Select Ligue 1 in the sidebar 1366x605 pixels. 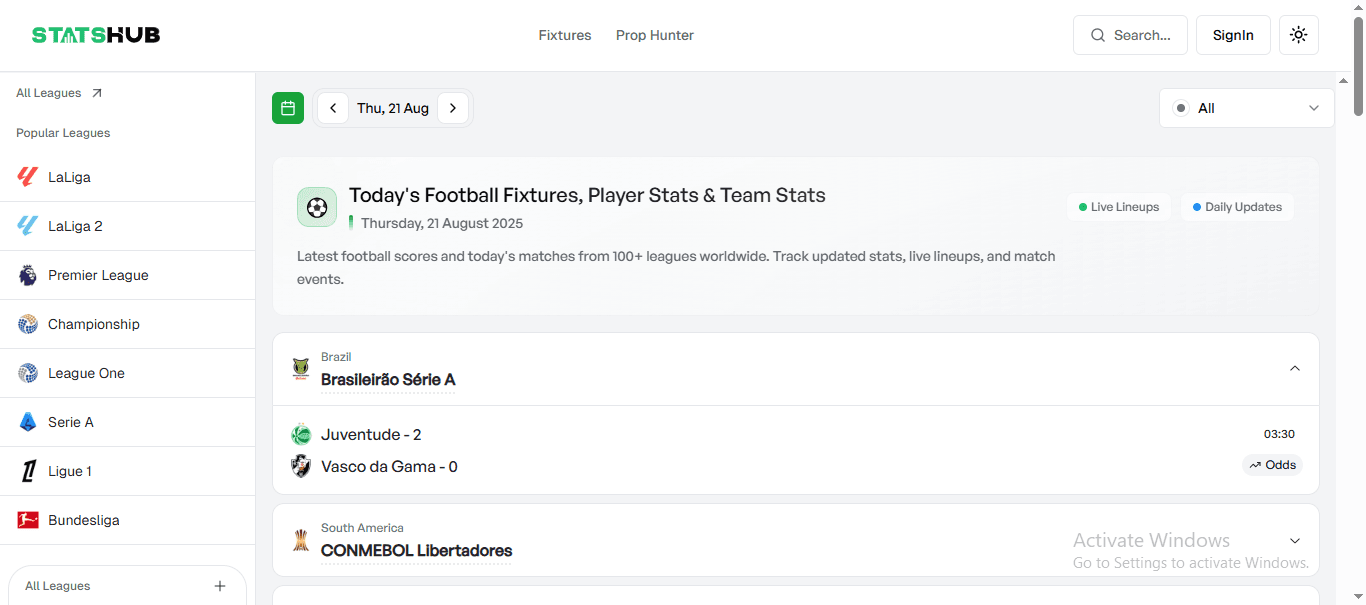127,471
